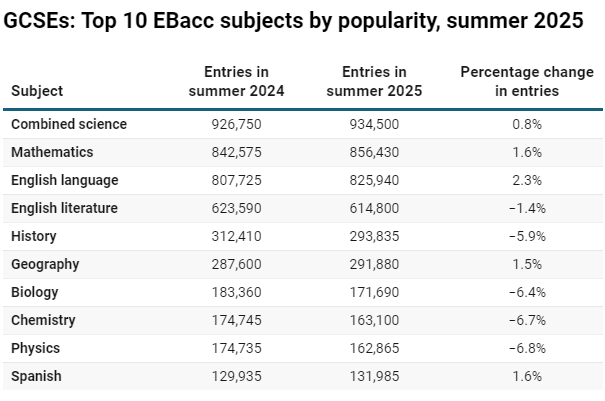
Task: Click the Entries in summer 2024 header
Action: point(236,81)
